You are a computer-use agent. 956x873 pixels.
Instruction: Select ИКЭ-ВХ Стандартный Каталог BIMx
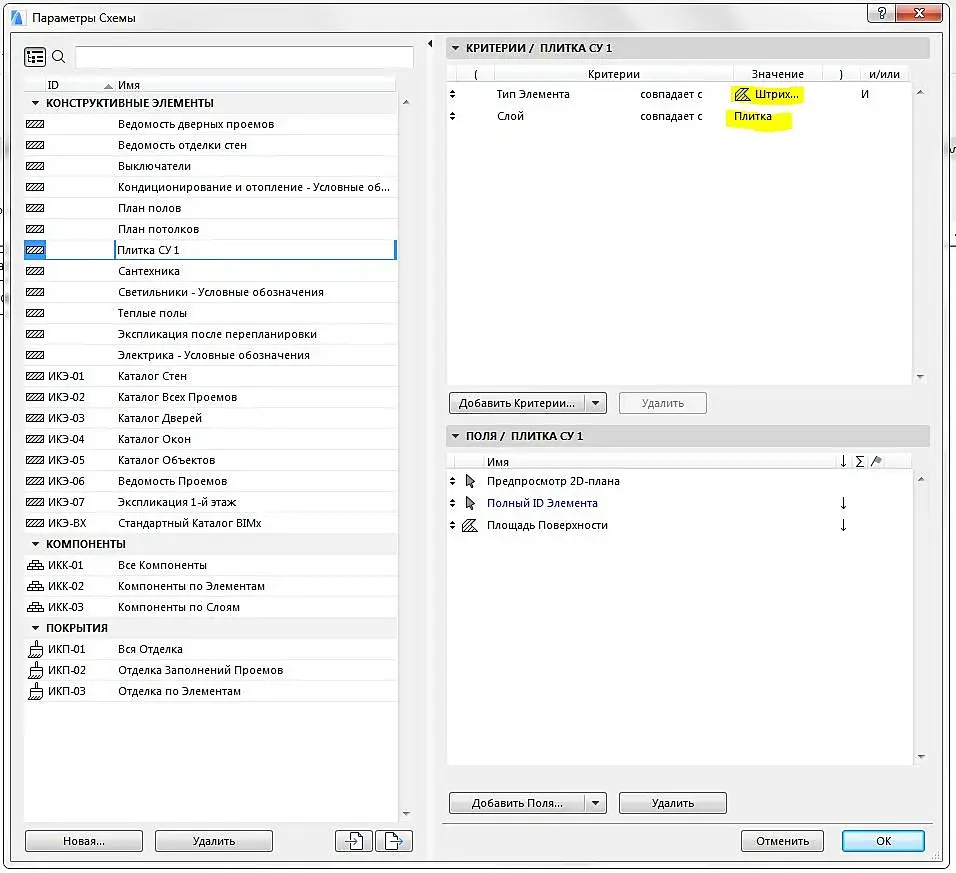[x=210, y=523]
